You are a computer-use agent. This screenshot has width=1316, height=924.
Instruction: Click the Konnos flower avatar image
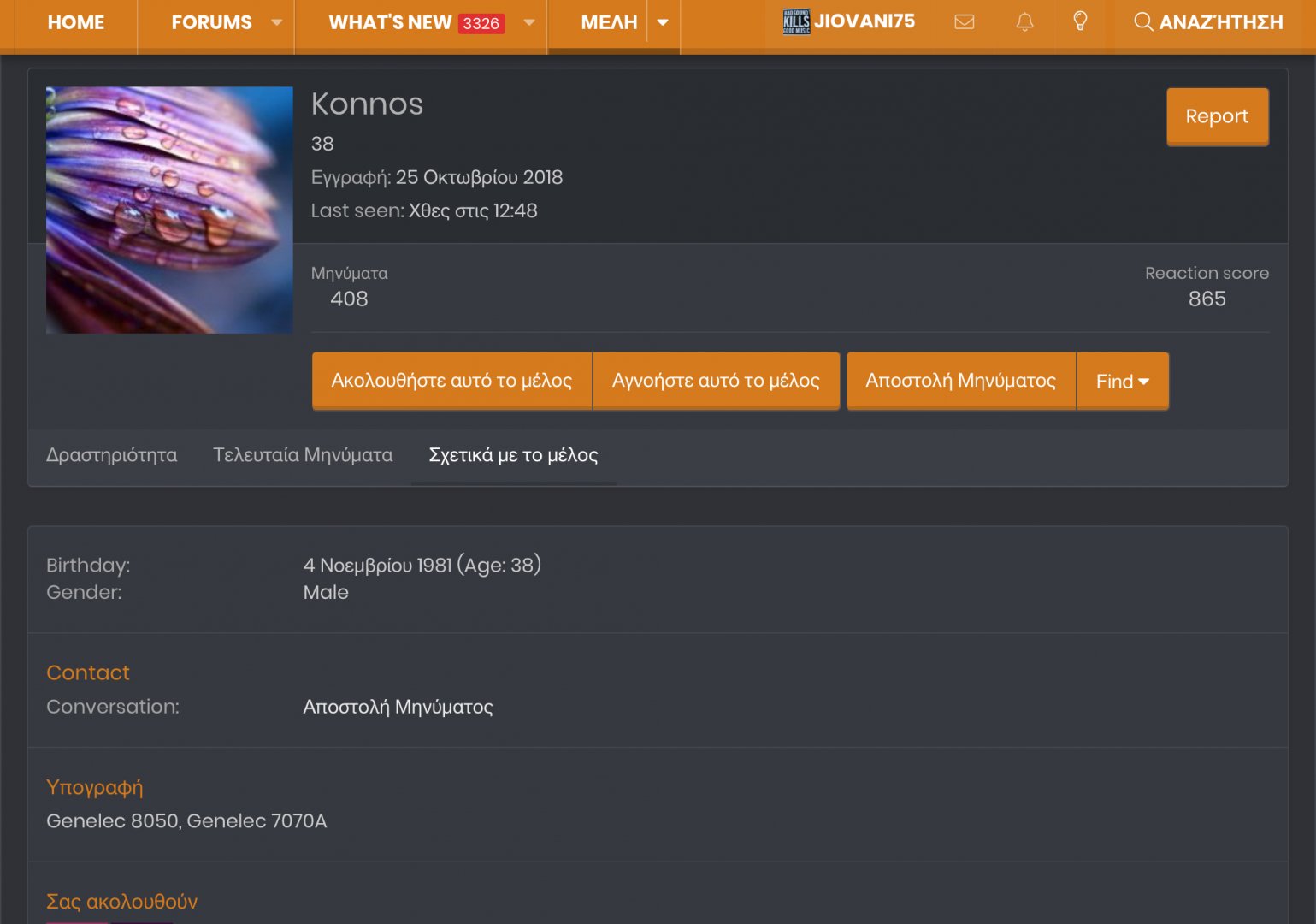[x=169, y=210]
